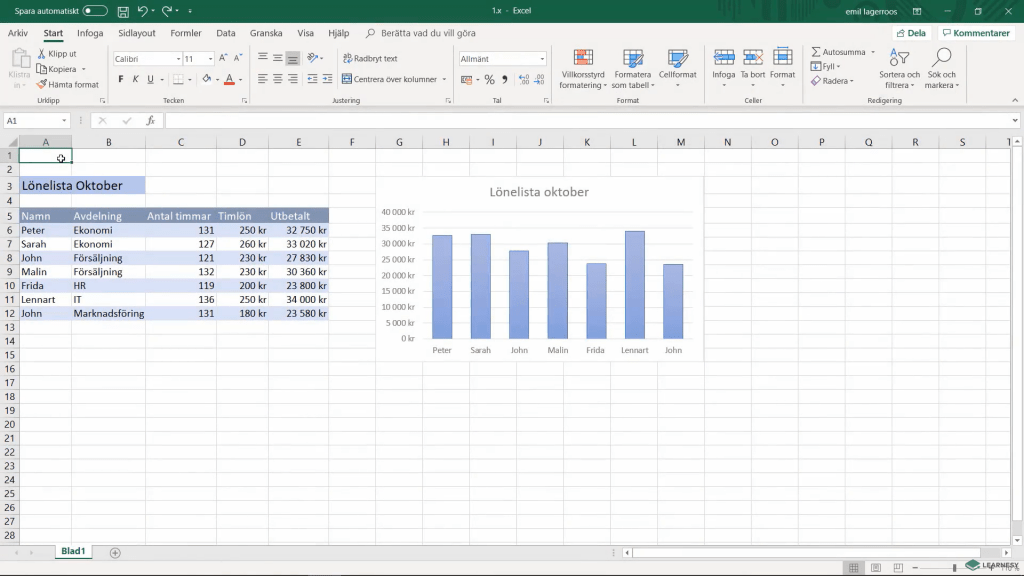
Task: Right-align cell text
Action: point(293,79)
